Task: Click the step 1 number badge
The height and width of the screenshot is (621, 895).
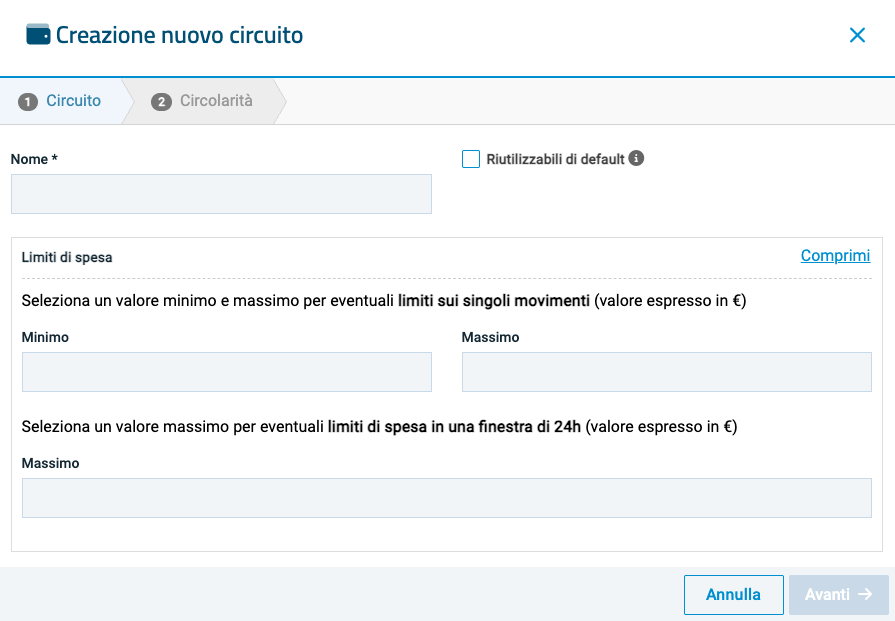Action: (28, 102)
